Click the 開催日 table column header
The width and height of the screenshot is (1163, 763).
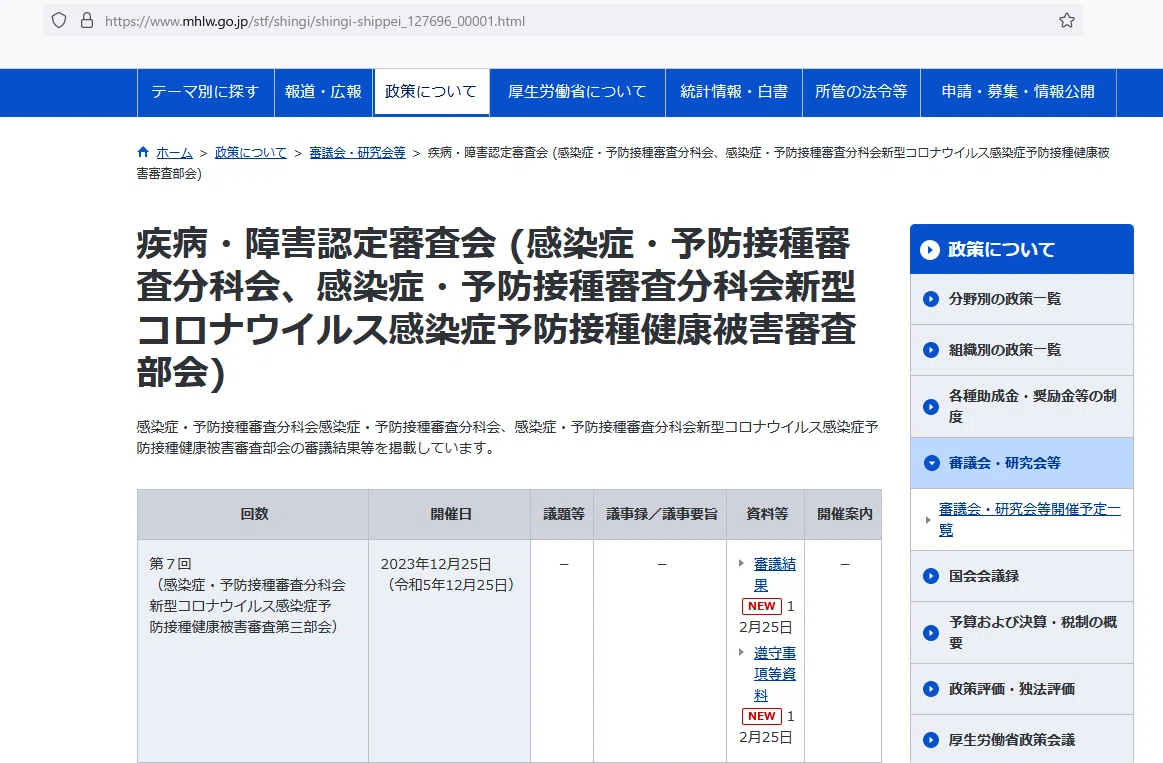point(450,514)
